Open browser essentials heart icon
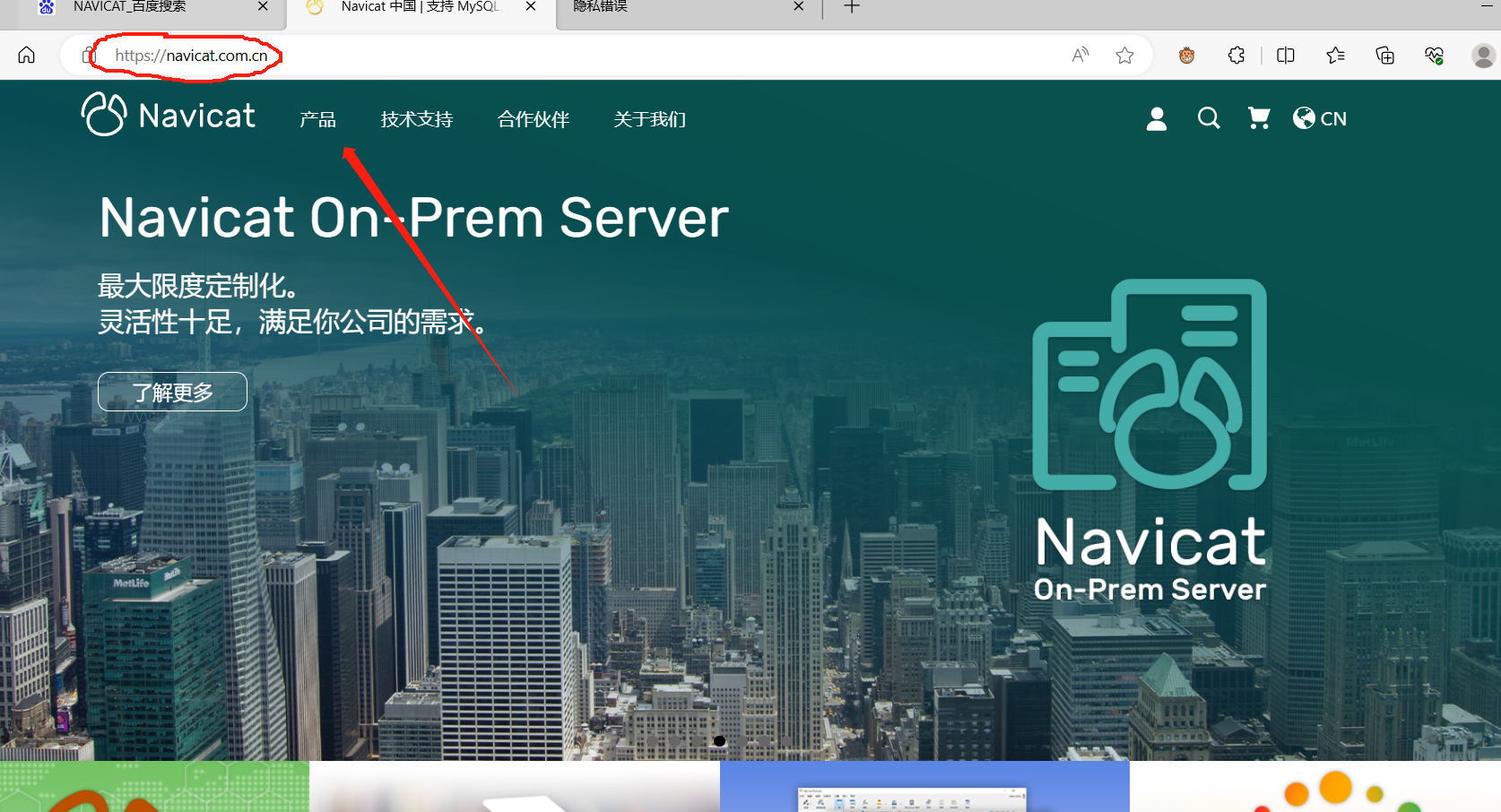 point(1434,56)
